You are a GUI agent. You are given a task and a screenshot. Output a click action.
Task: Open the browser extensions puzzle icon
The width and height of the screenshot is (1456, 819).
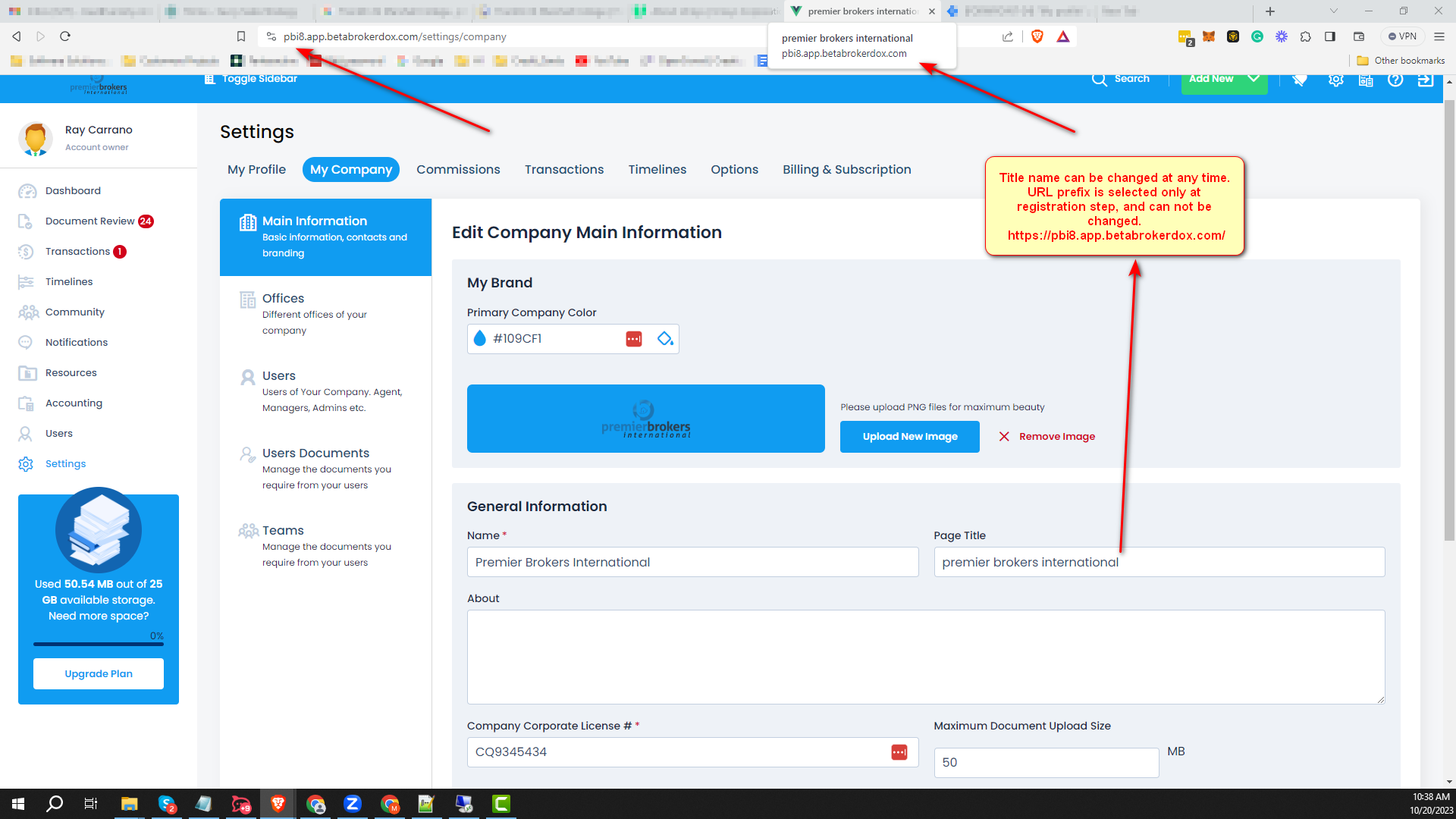1306,36
